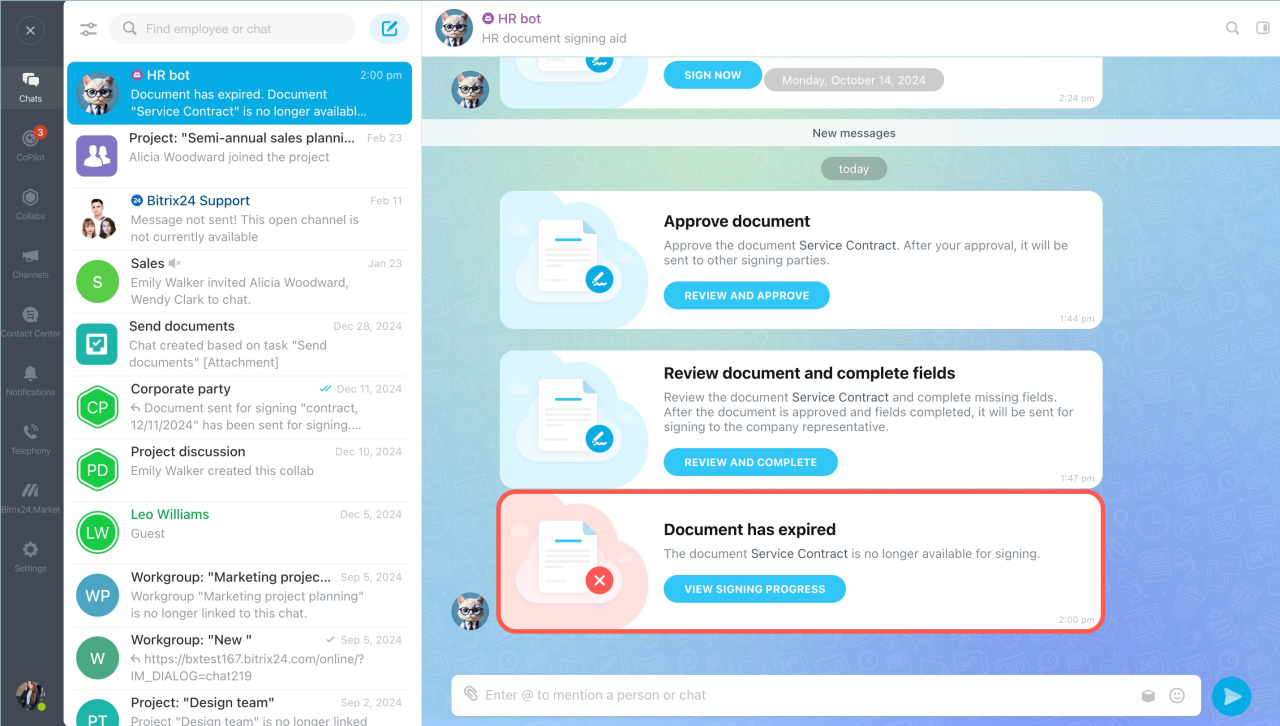Open Collabs section in sidebar

click(31, 203)
